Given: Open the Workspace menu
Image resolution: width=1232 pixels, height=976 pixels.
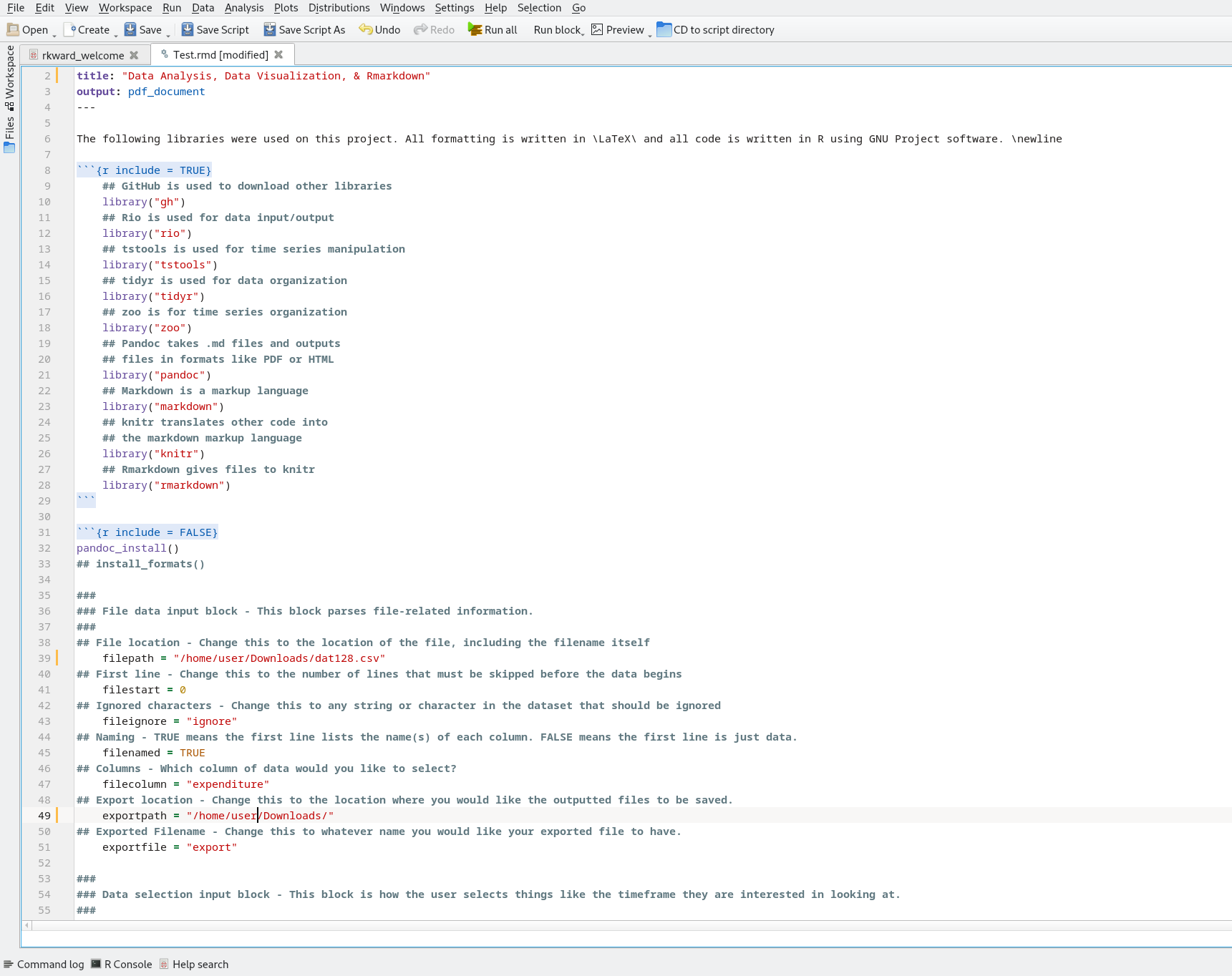Looking at the screenshot, I should (x=125, y=8).
